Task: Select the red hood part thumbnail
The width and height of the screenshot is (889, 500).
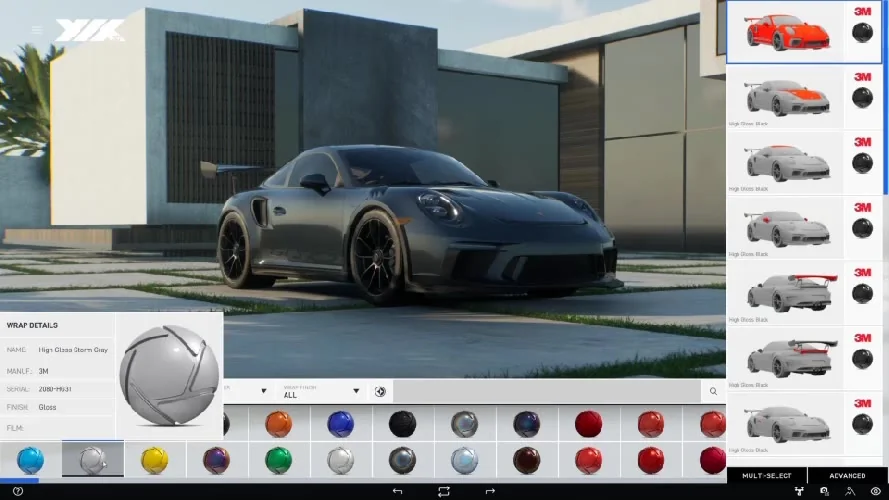Action: coord(787,97)
